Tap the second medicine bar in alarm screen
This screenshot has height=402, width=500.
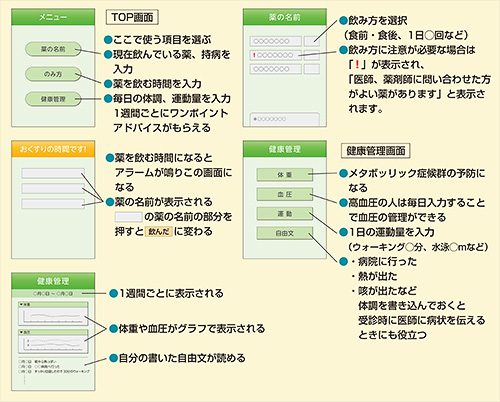click(53, 189)
